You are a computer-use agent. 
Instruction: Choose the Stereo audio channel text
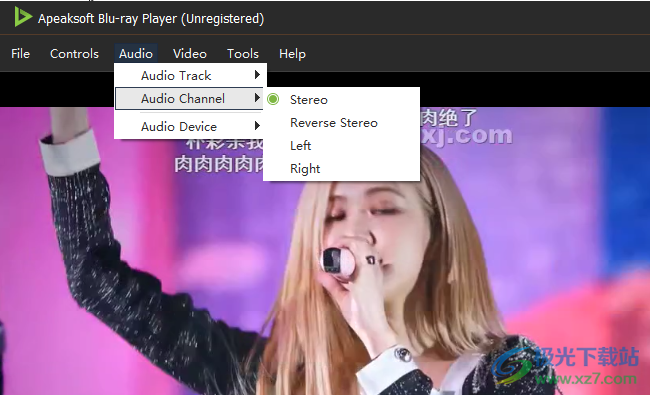point(309,100)
